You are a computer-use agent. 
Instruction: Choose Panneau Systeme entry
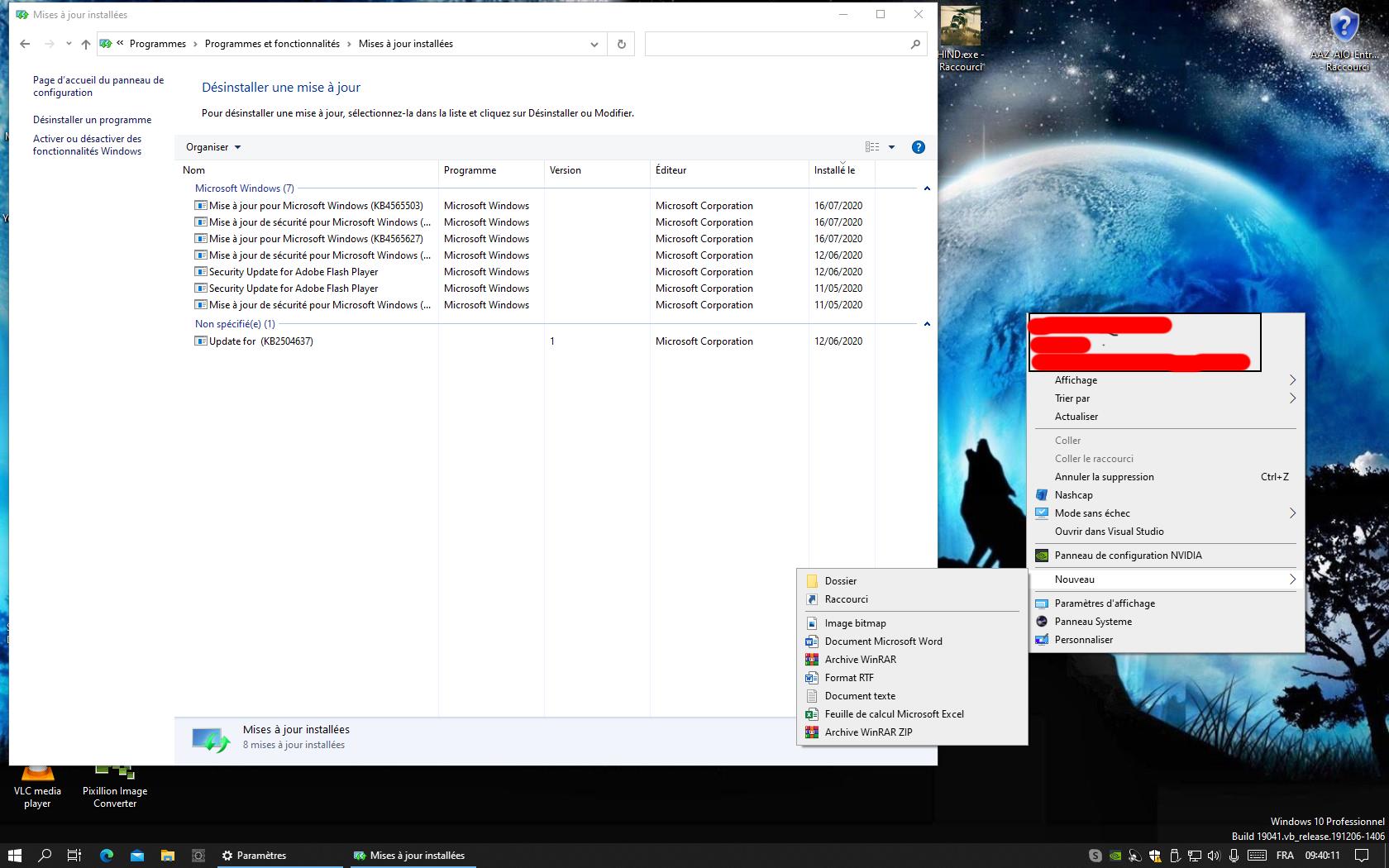(1166, 622)
